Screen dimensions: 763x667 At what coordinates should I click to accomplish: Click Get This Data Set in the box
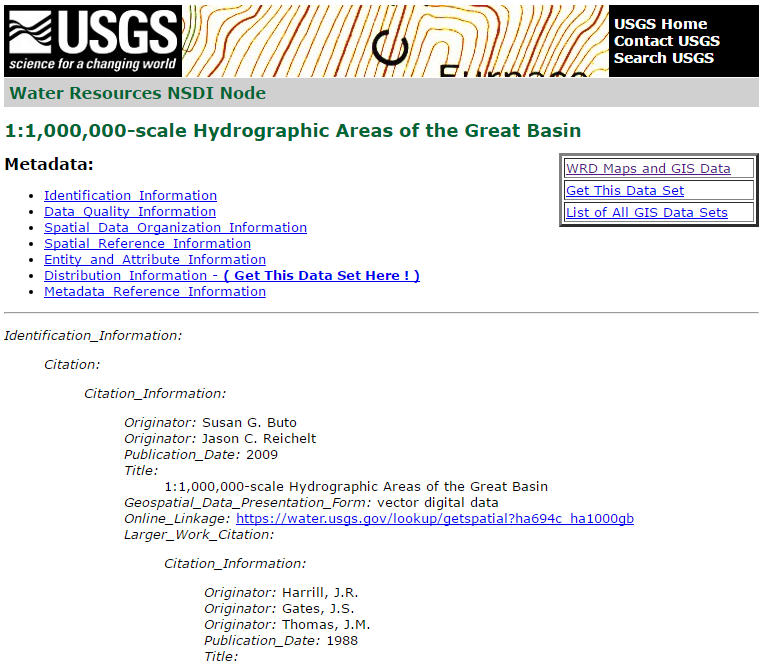[625, 191]
